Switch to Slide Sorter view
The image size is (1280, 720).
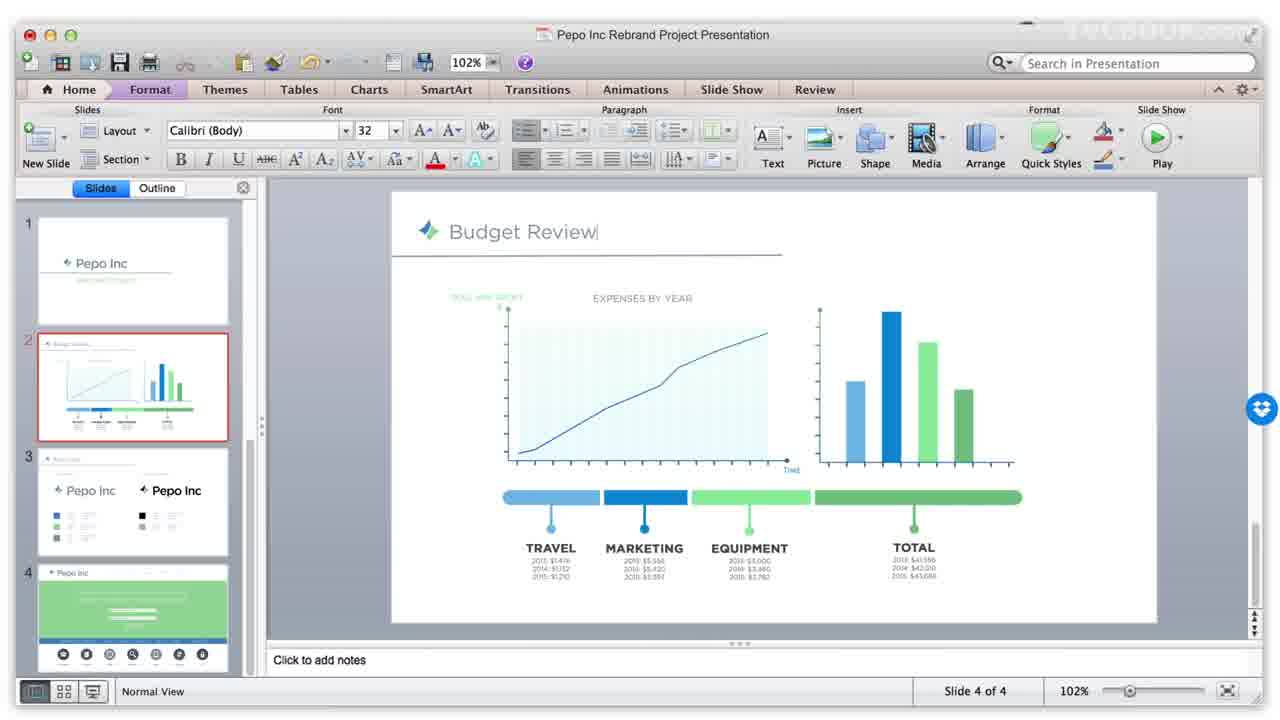click(64, 691)
